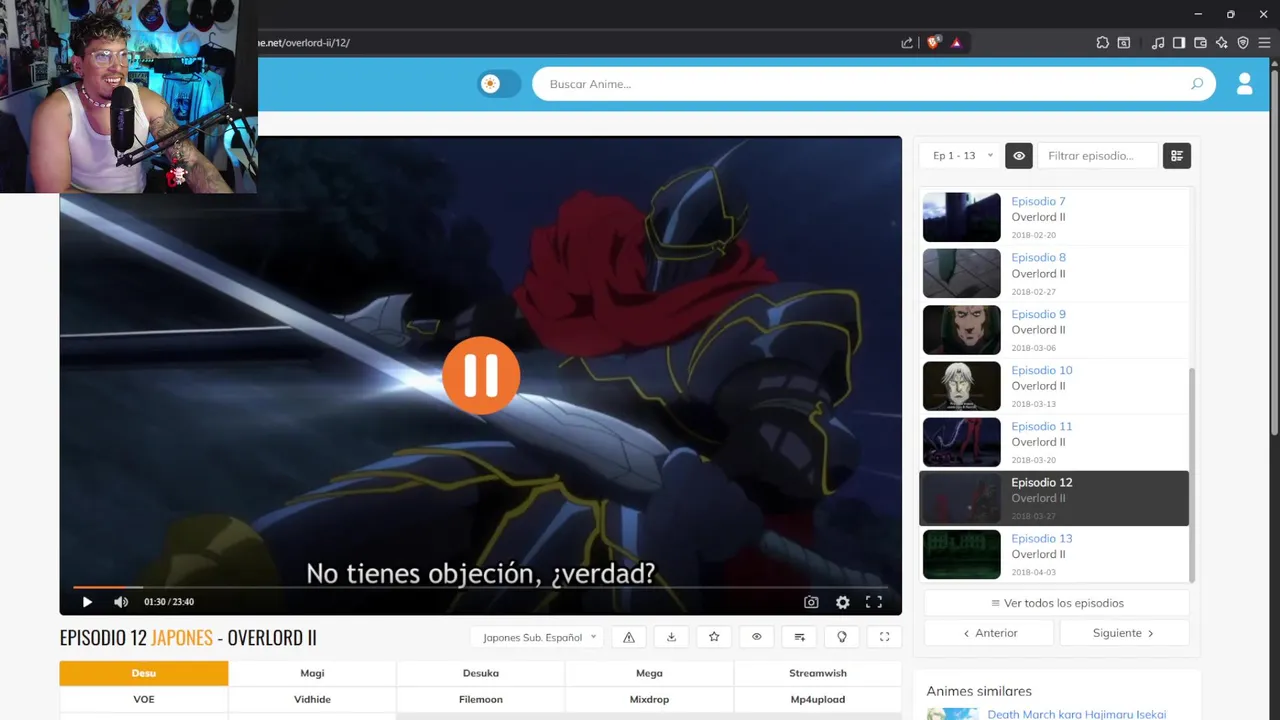Open Brave Rewards triangle icon
1280x720 pixels.
point(956,43)
